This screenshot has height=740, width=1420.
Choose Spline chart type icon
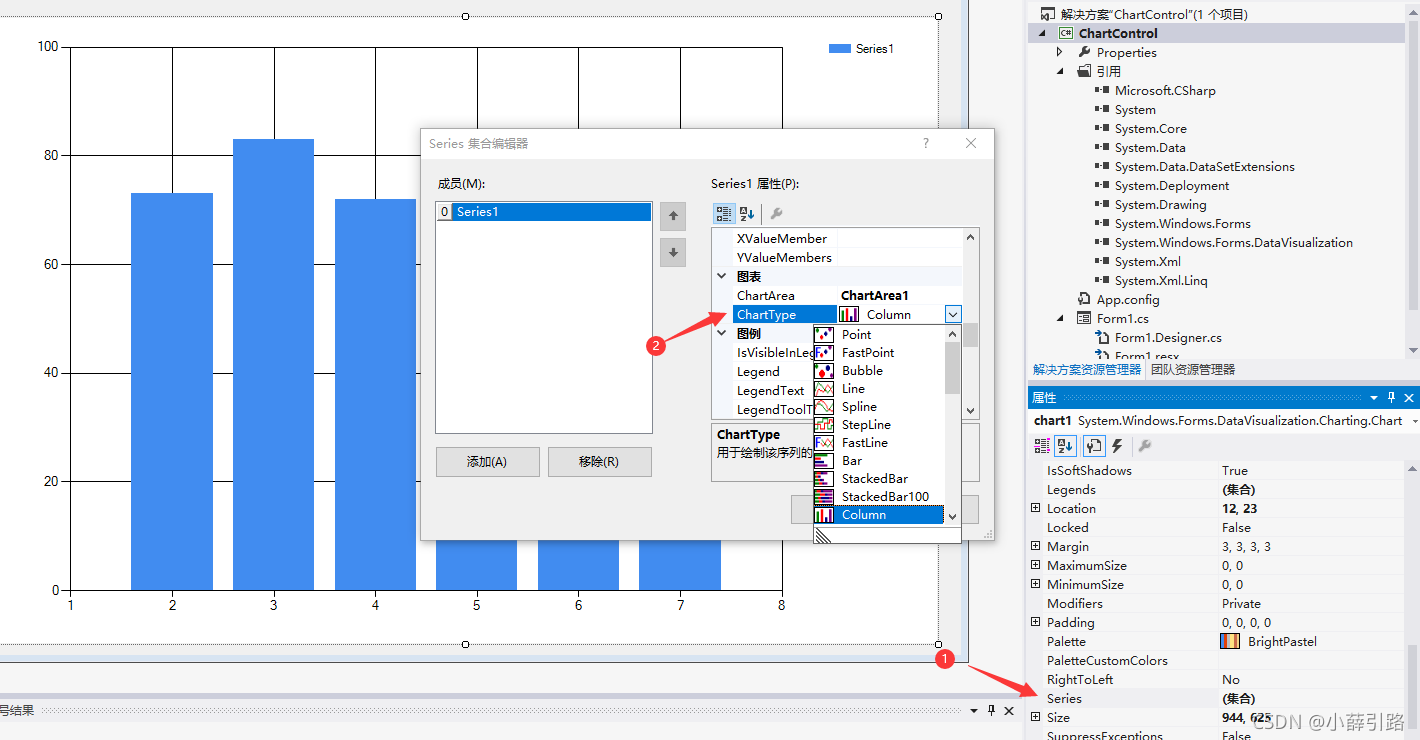point(824,406)
